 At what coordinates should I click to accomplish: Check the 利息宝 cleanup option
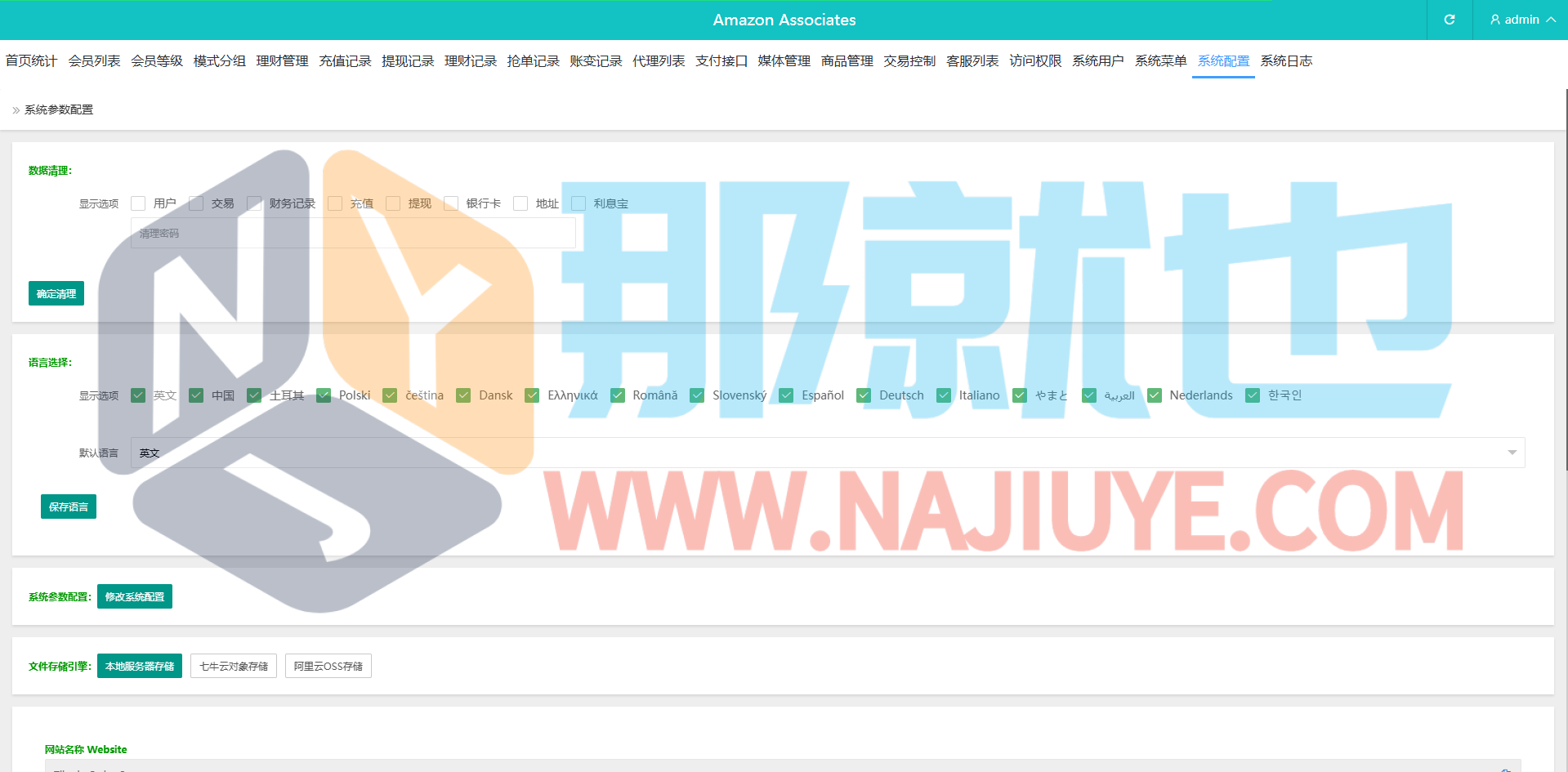(579, 203)
